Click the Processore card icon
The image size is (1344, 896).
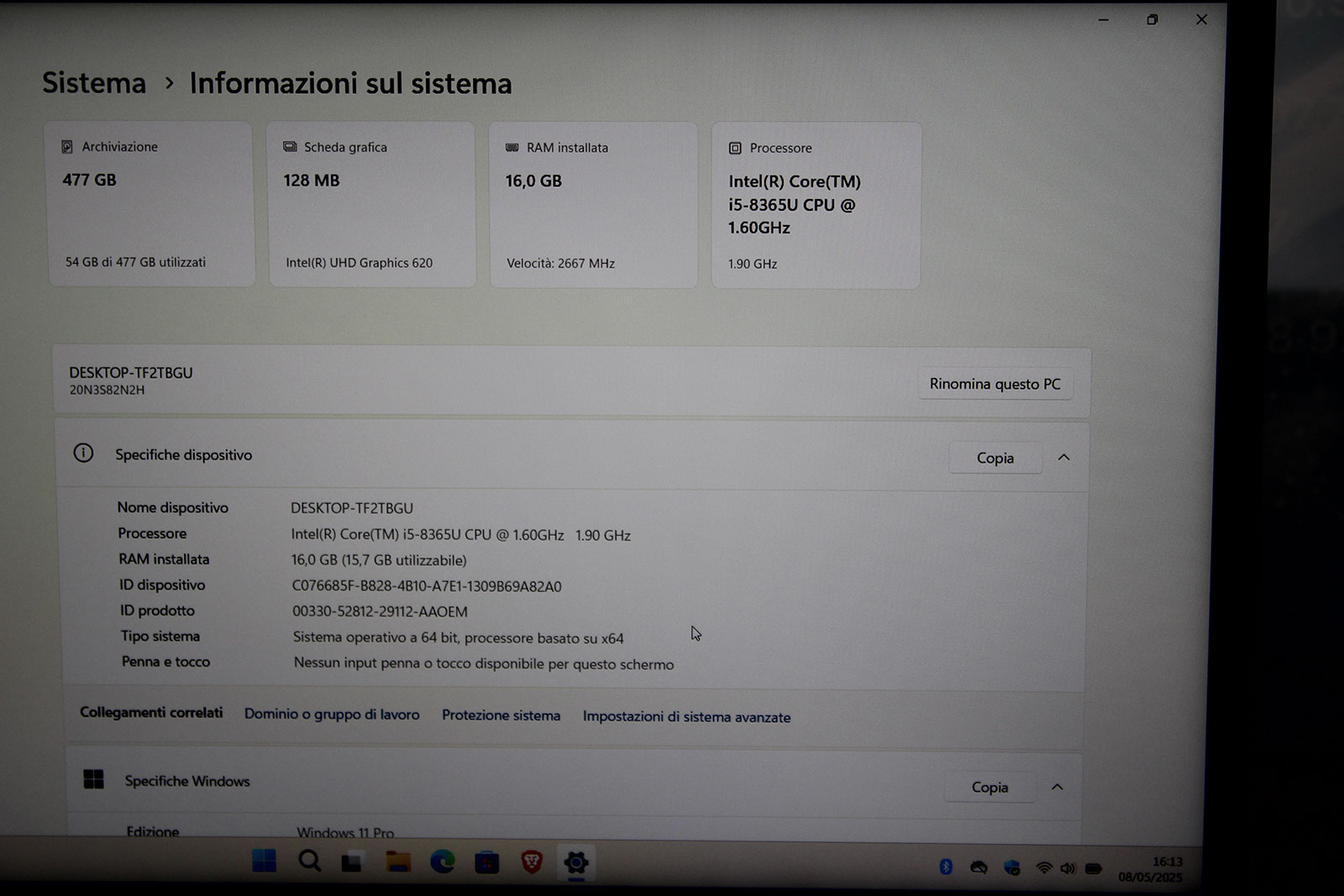[735, 148]
